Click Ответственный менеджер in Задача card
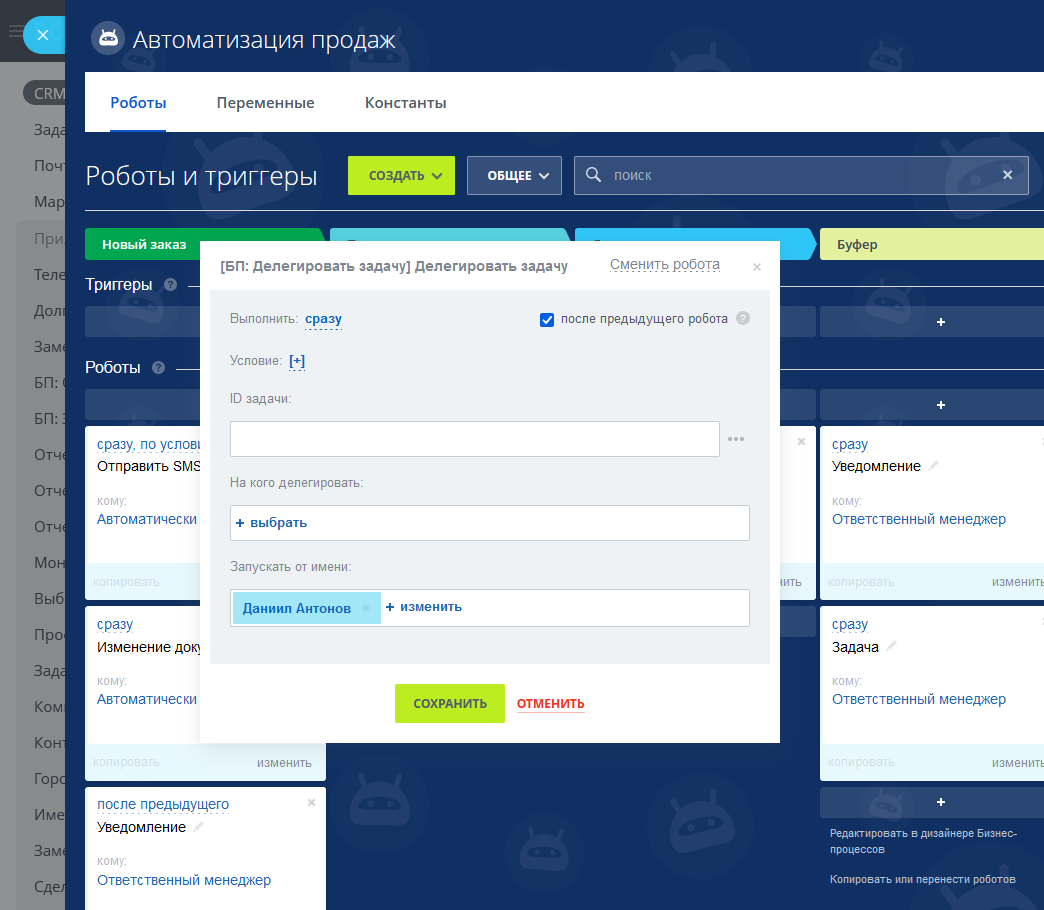 (918, 699)
